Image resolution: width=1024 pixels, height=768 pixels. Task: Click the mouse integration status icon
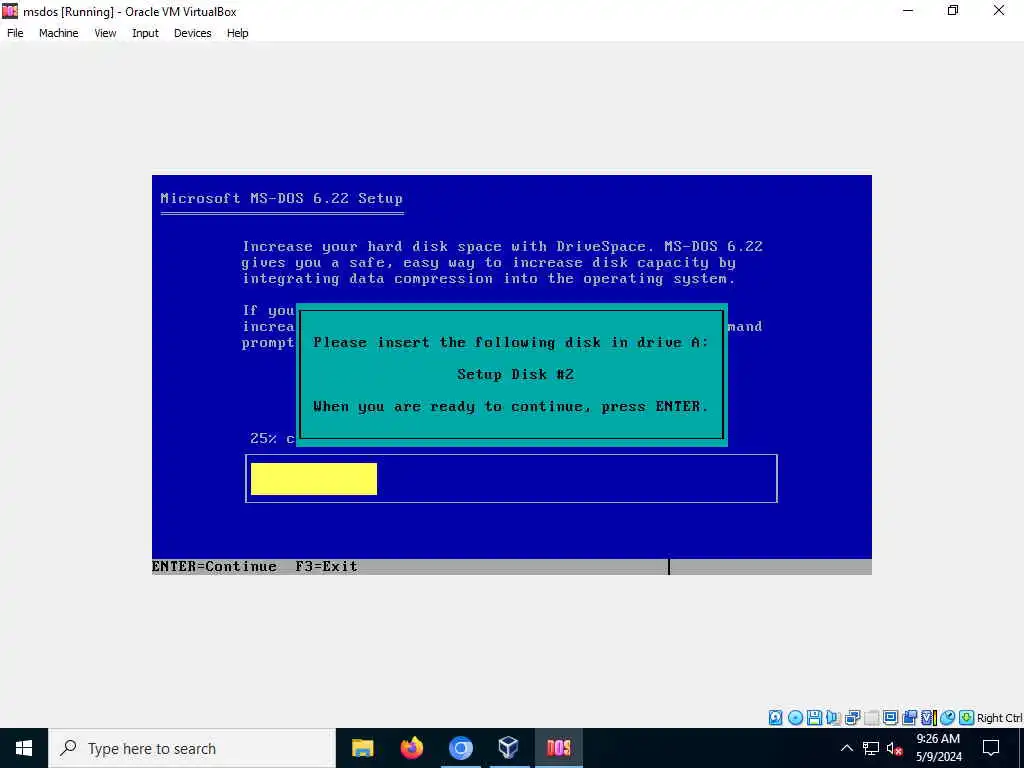(947, 718)
